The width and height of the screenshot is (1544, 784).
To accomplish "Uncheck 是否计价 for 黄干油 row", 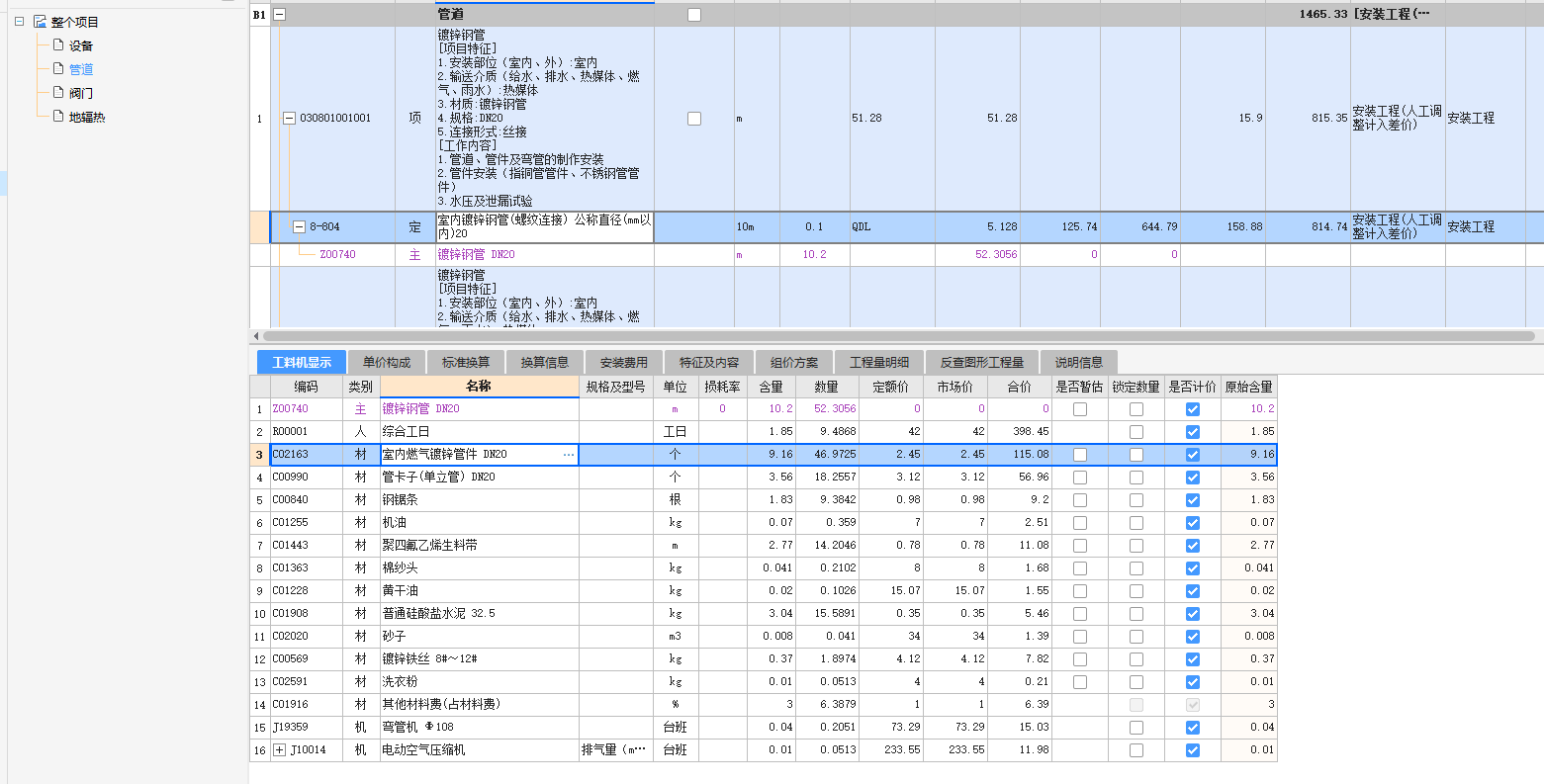I will click(1193, 591).
